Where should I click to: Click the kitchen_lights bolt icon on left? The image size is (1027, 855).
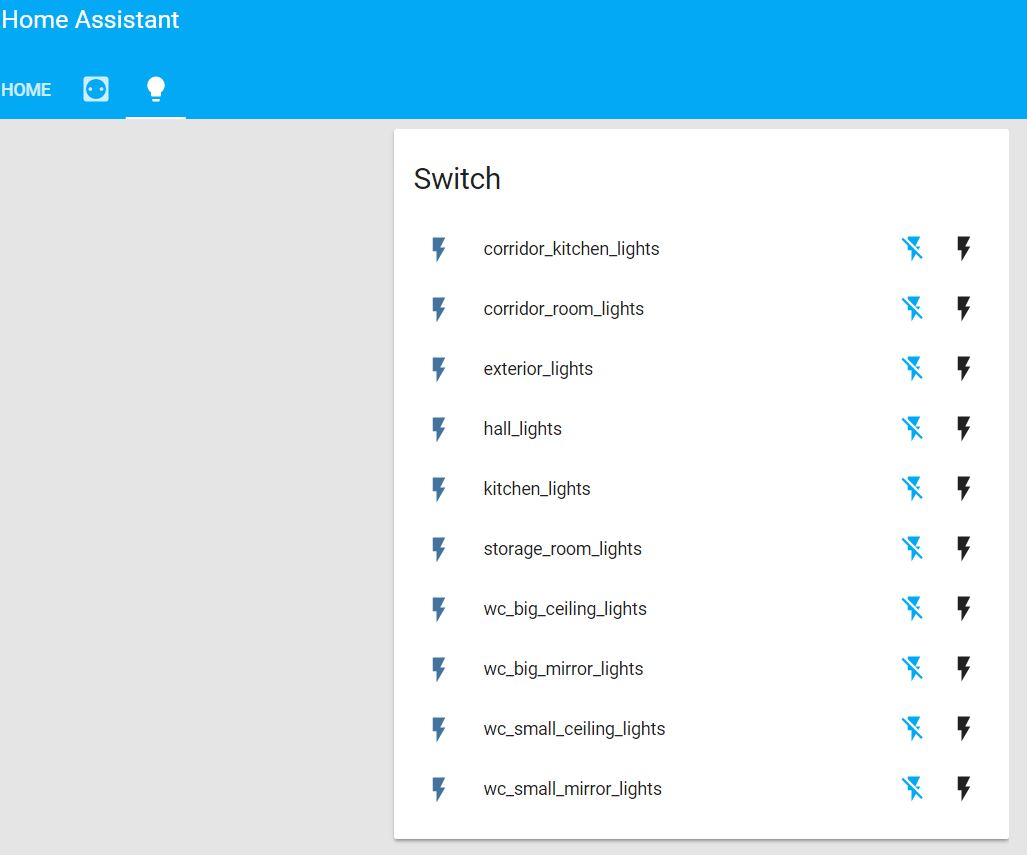click(438, 489)
